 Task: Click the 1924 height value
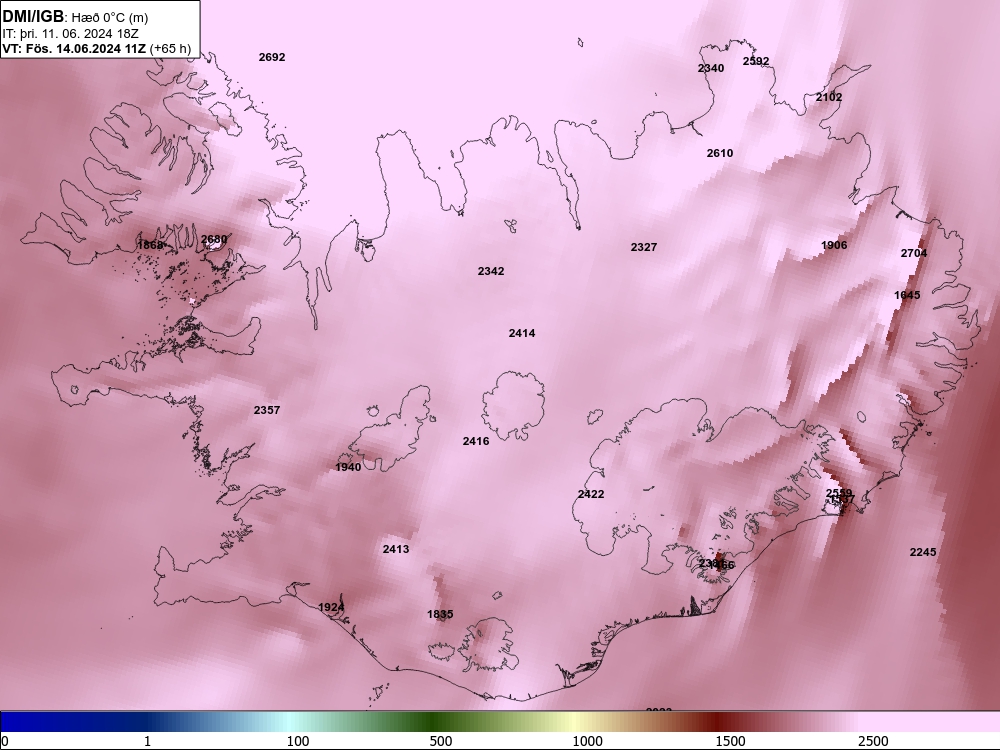[331, 607]
